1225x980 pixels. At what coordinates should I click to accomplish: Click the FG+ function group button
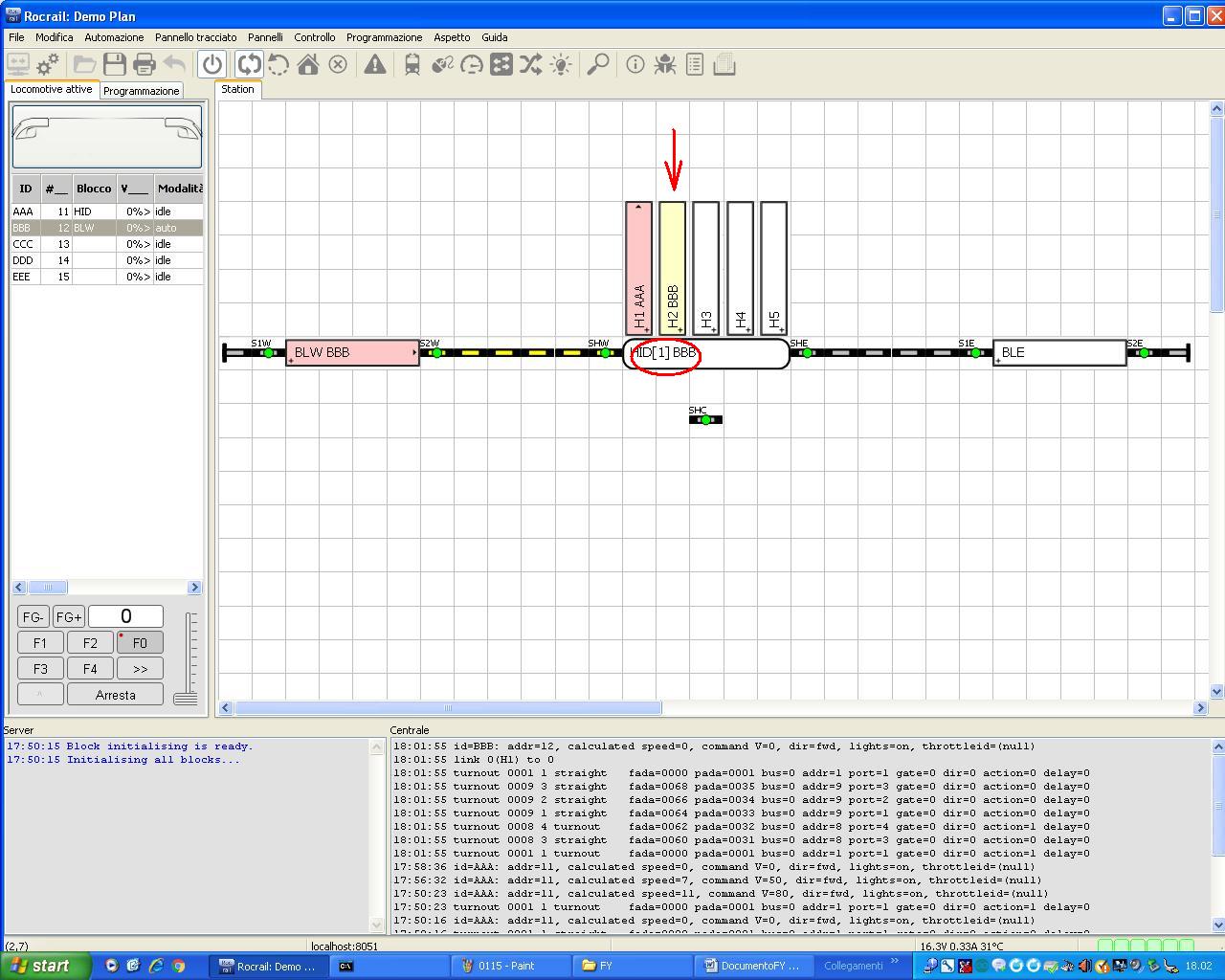[69, 617]
